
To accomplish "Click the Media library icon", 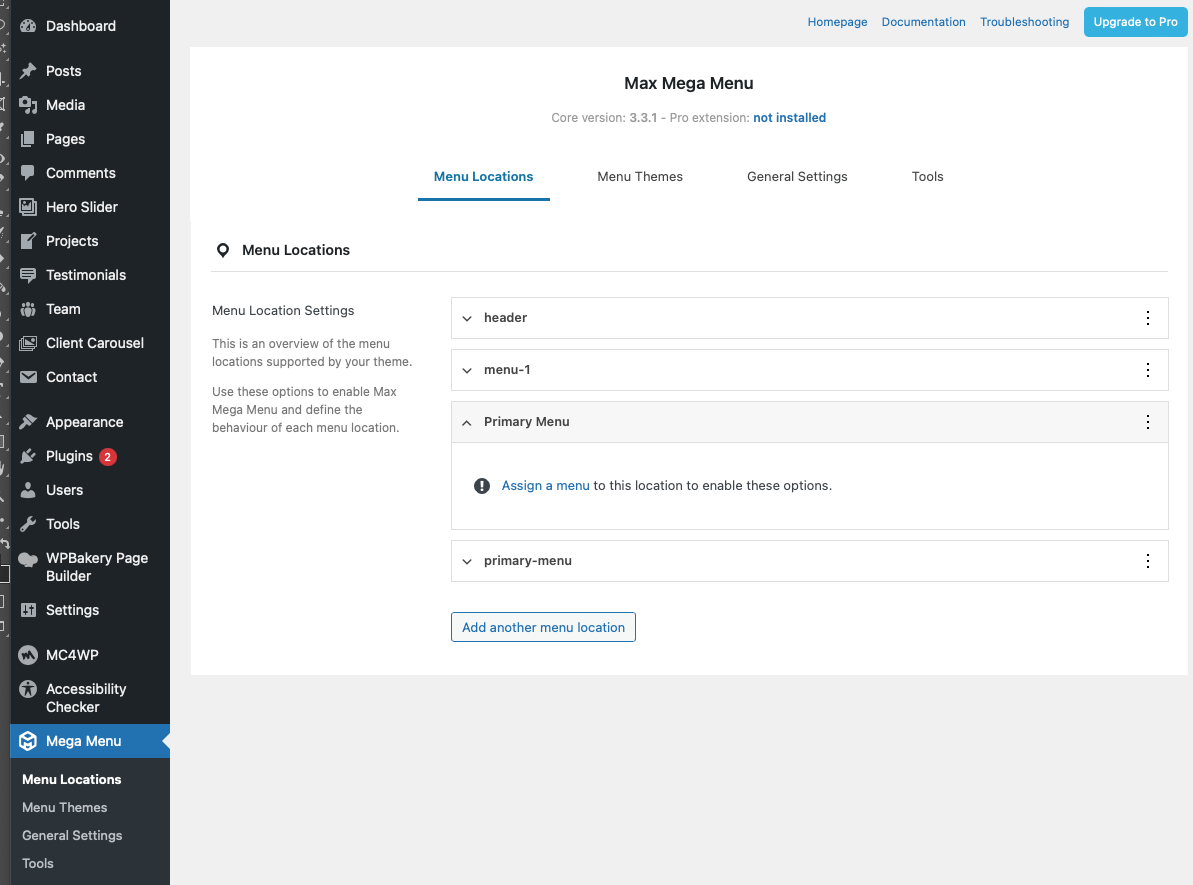I will tap(28, 105).
